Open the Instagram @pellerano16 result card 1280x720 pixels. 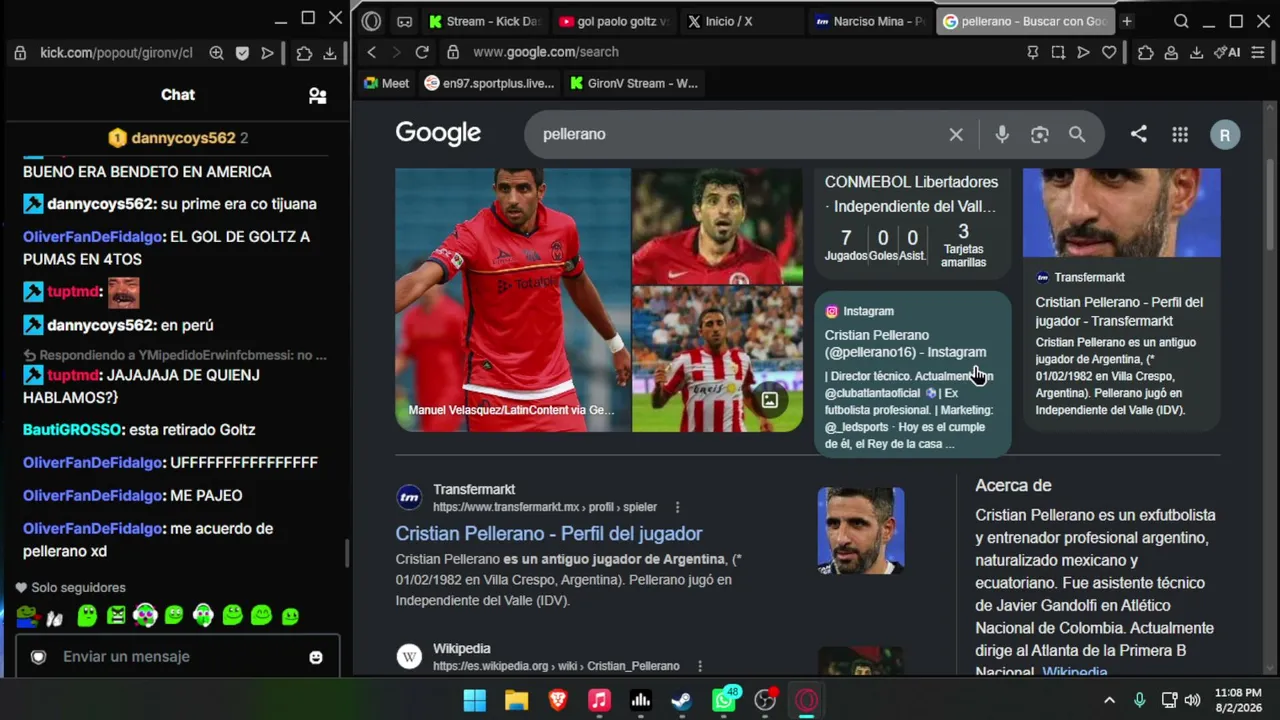(x=913, y=374)
